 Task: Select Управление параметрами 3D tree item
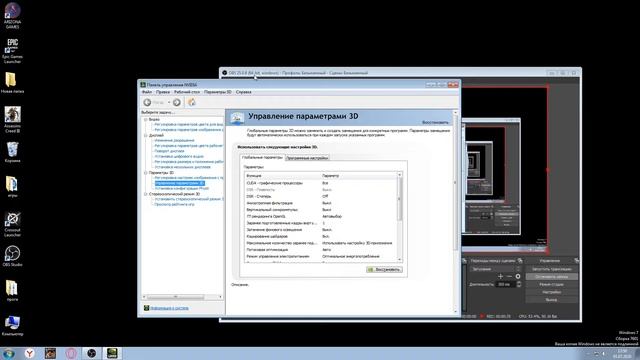click(180, 183)
